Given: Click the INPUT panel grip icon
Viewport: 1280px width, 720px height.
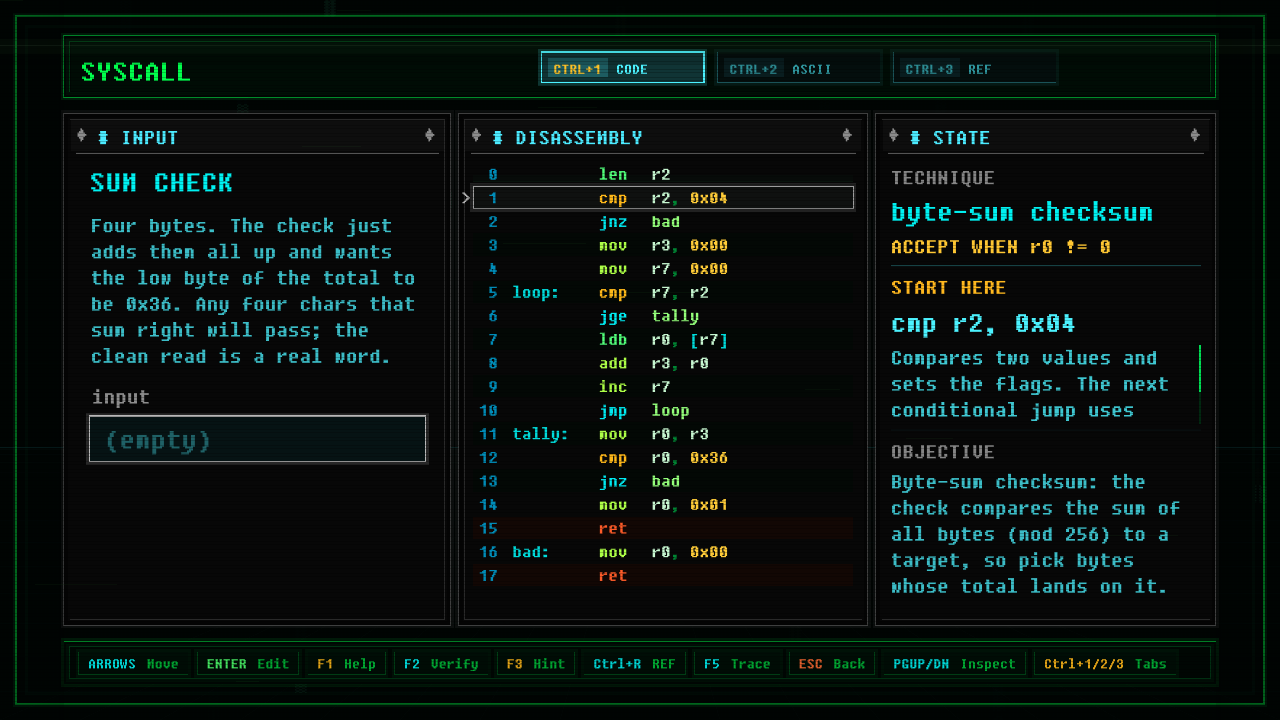Looking at the screenshot, I should [x=103, y=137].
